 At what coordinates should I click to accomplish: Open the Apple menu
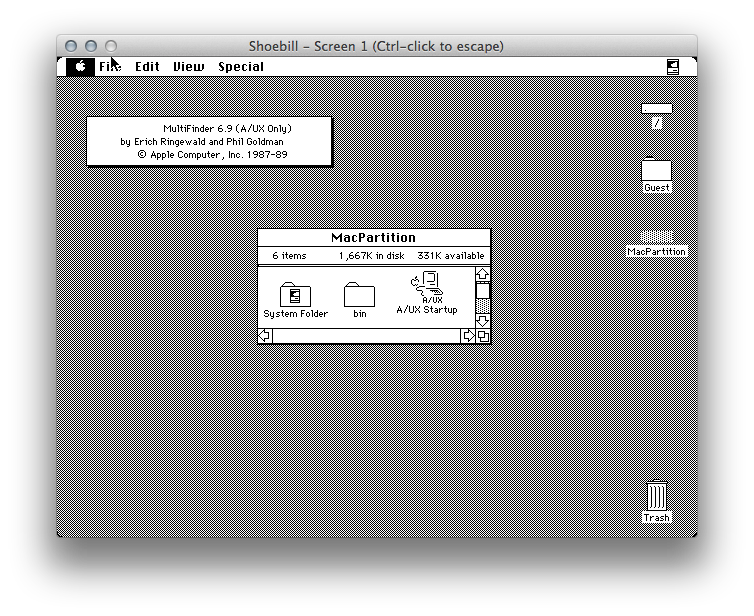[x=80, y=66]
